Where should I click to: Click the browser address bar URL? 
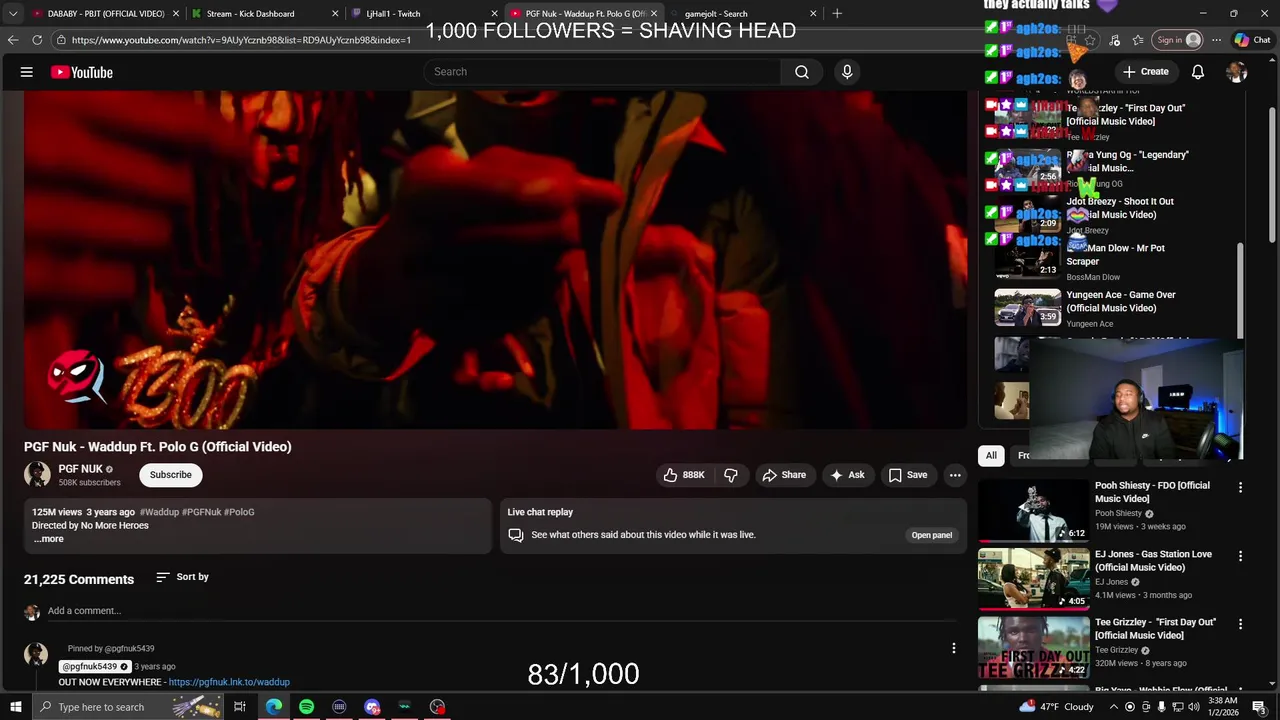coord(241,40)
